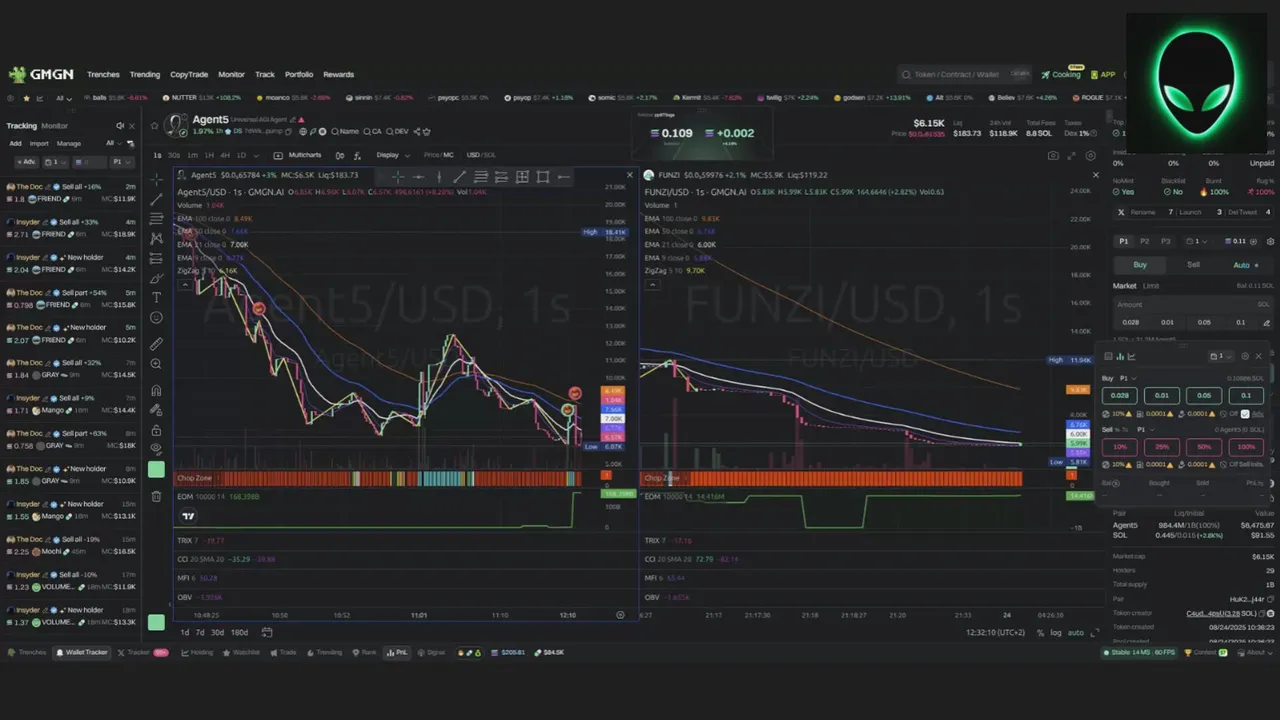Image resolution: width=1280 pixels, height=720 pixels.
Task: Select the Buy tab in trade panel
Action: click(x=1140, y=265)
